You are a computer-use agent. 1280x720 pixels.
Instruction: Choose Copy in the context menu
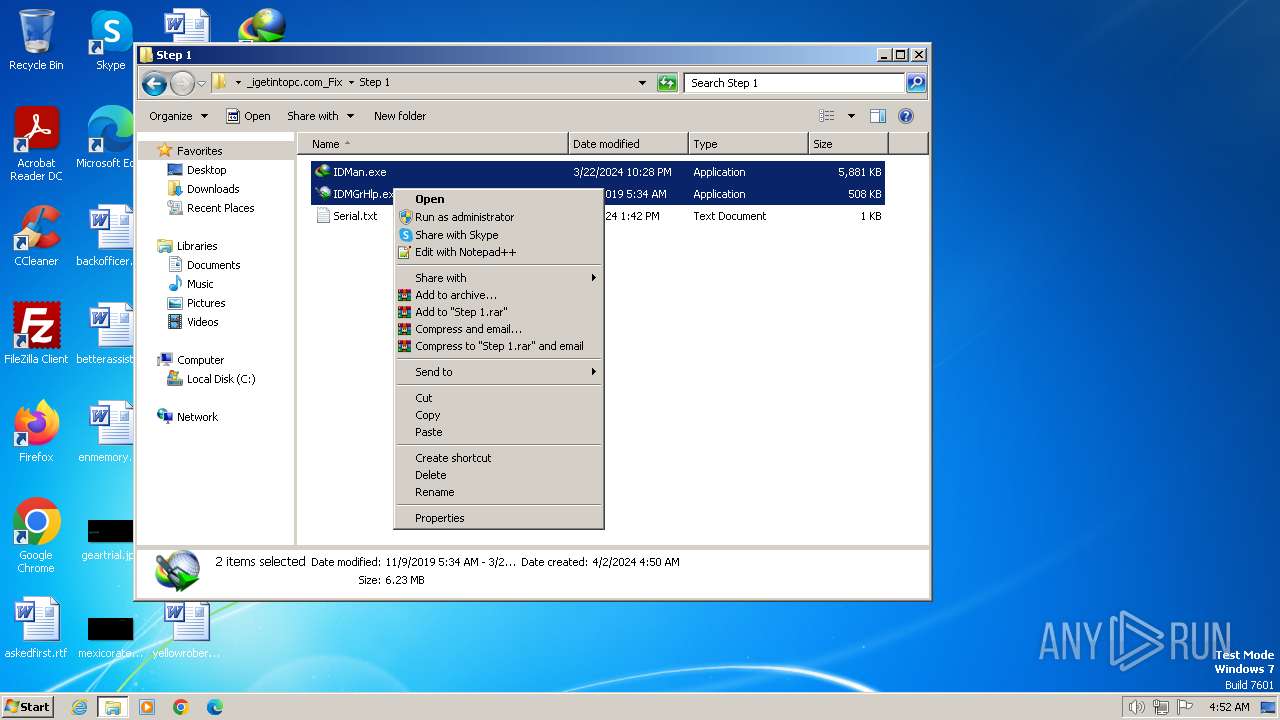point(499,415)
